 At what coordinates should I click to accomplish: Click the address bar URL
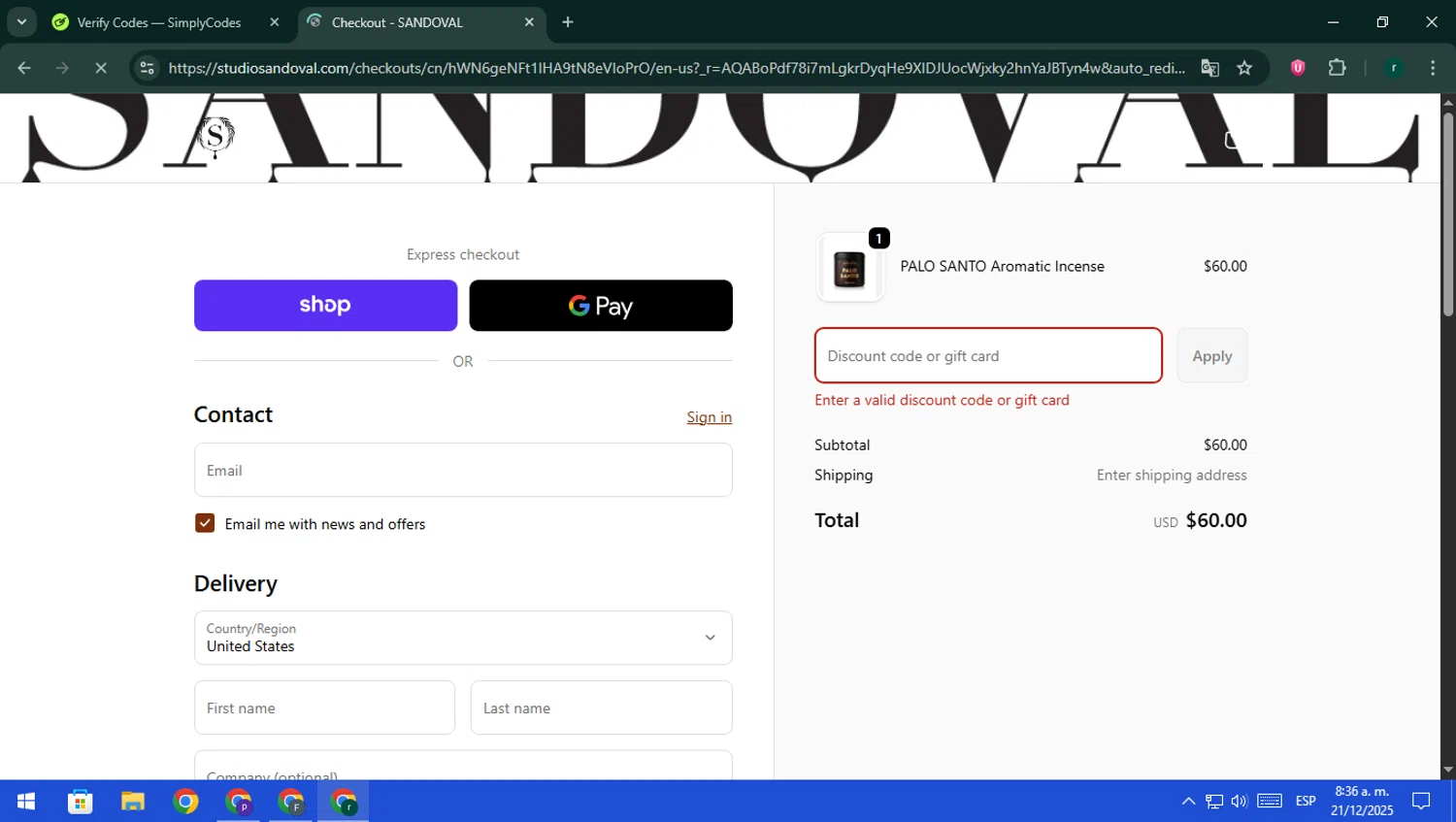click(x=676, y=68)
